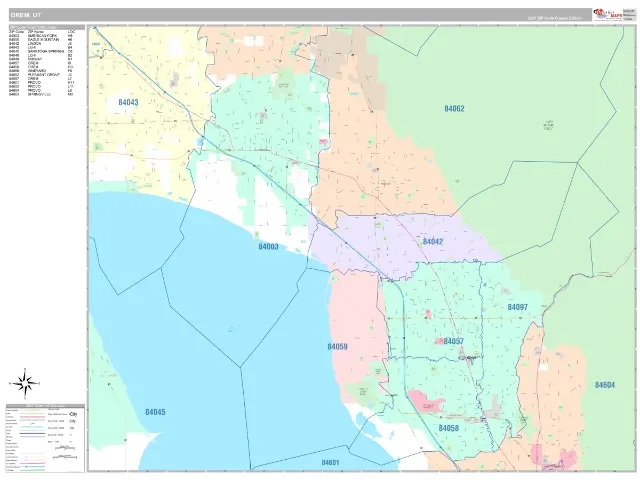Click the 84057 ZIP code label
This screenshot has height=480, width=640.
click(x=453, y=341)
